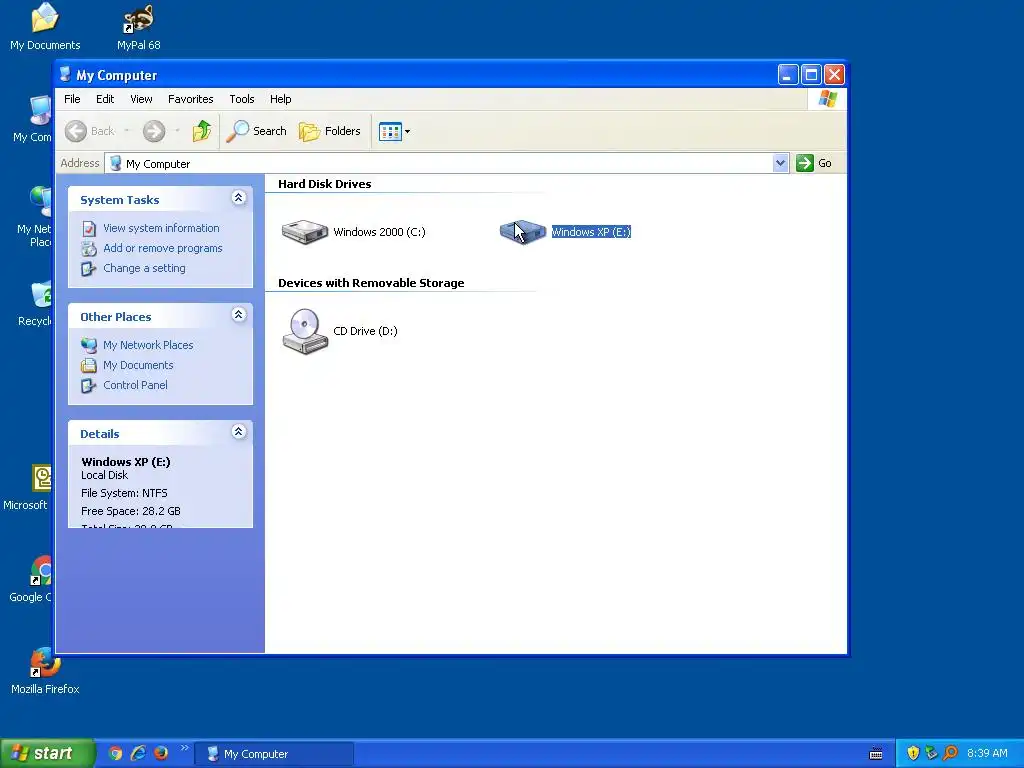Image resolution: width=1024 pixels, height=768 pixels.
Task: Click Add or remove programs link
Action: coord(163,248)
